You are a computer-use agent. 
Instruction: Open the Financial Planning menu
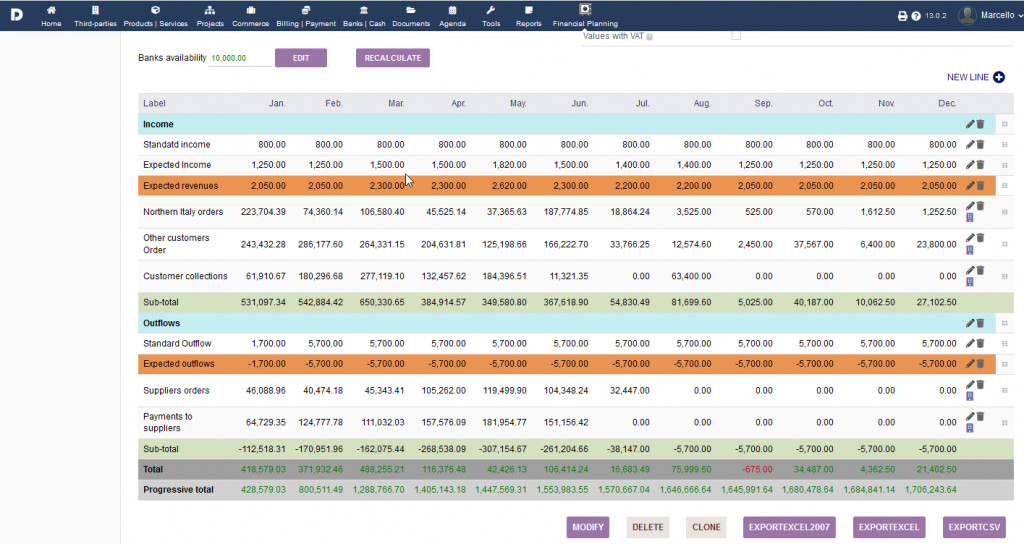click(585, 16)
